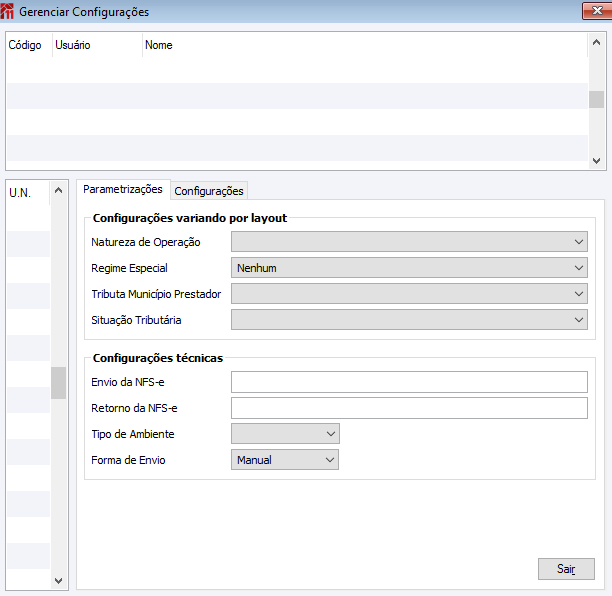
Task: Focus the Retorno da NFS-e input field
Action: click(409, 408)
